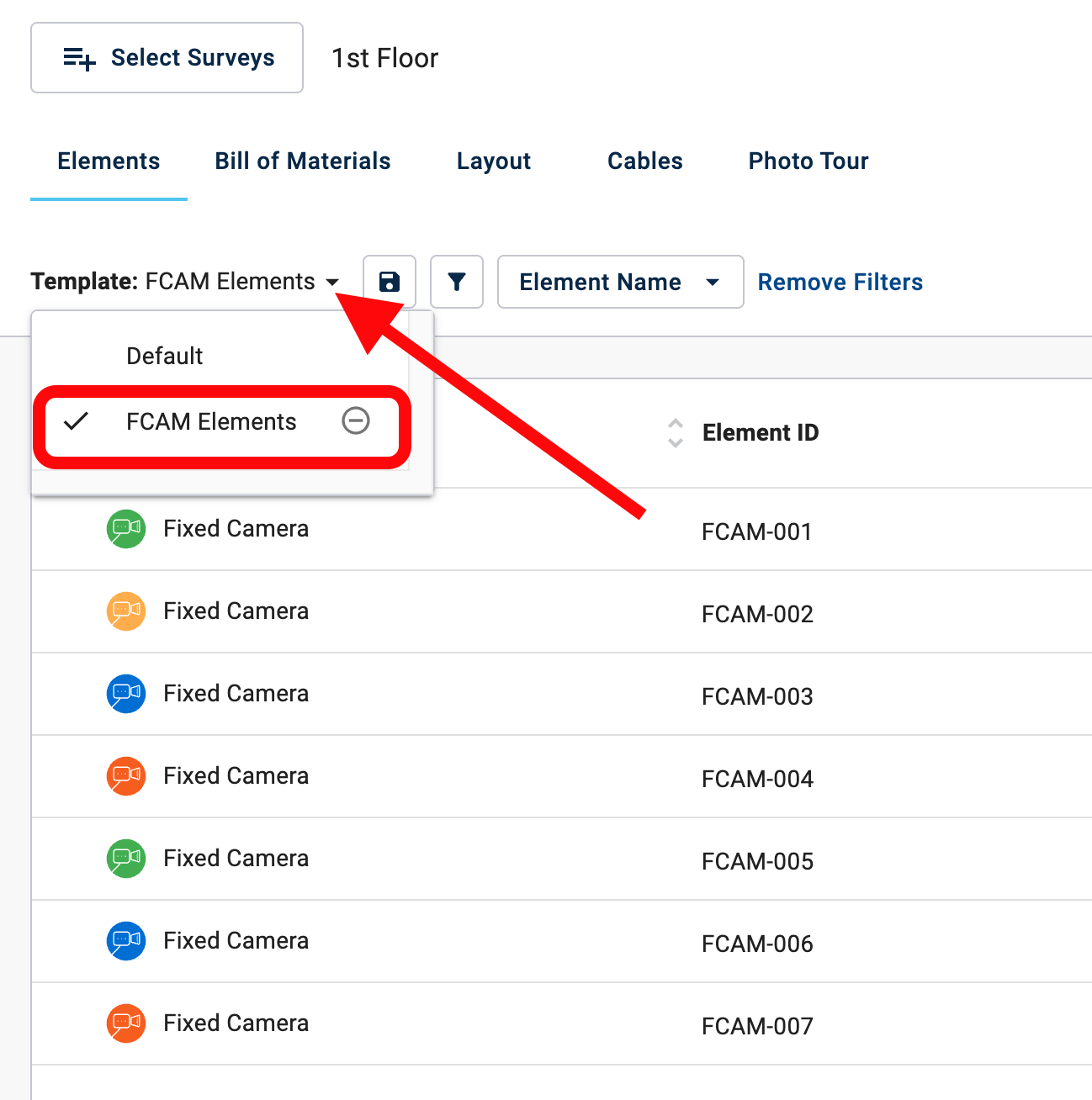Click the Remove Filters link

click(x=840, y=282)
